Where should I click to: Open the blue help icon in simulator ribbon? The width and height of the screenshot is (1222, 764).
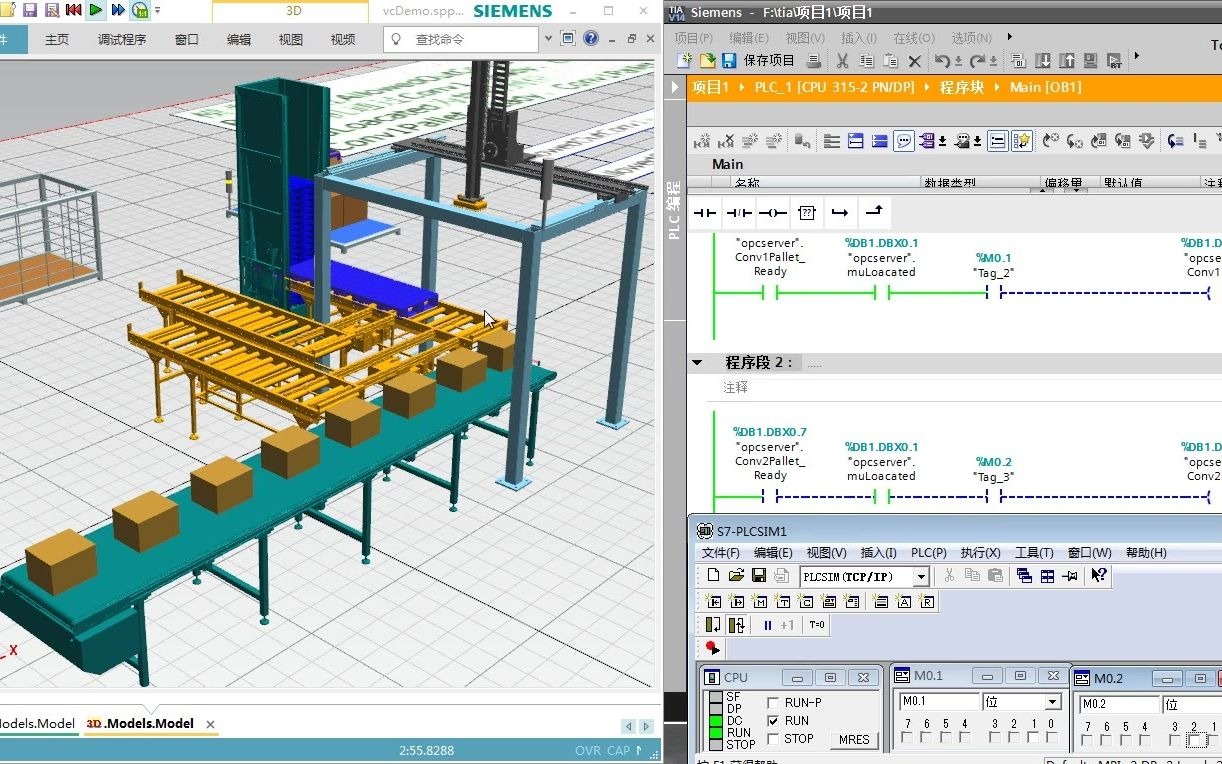tap(590, 38)
